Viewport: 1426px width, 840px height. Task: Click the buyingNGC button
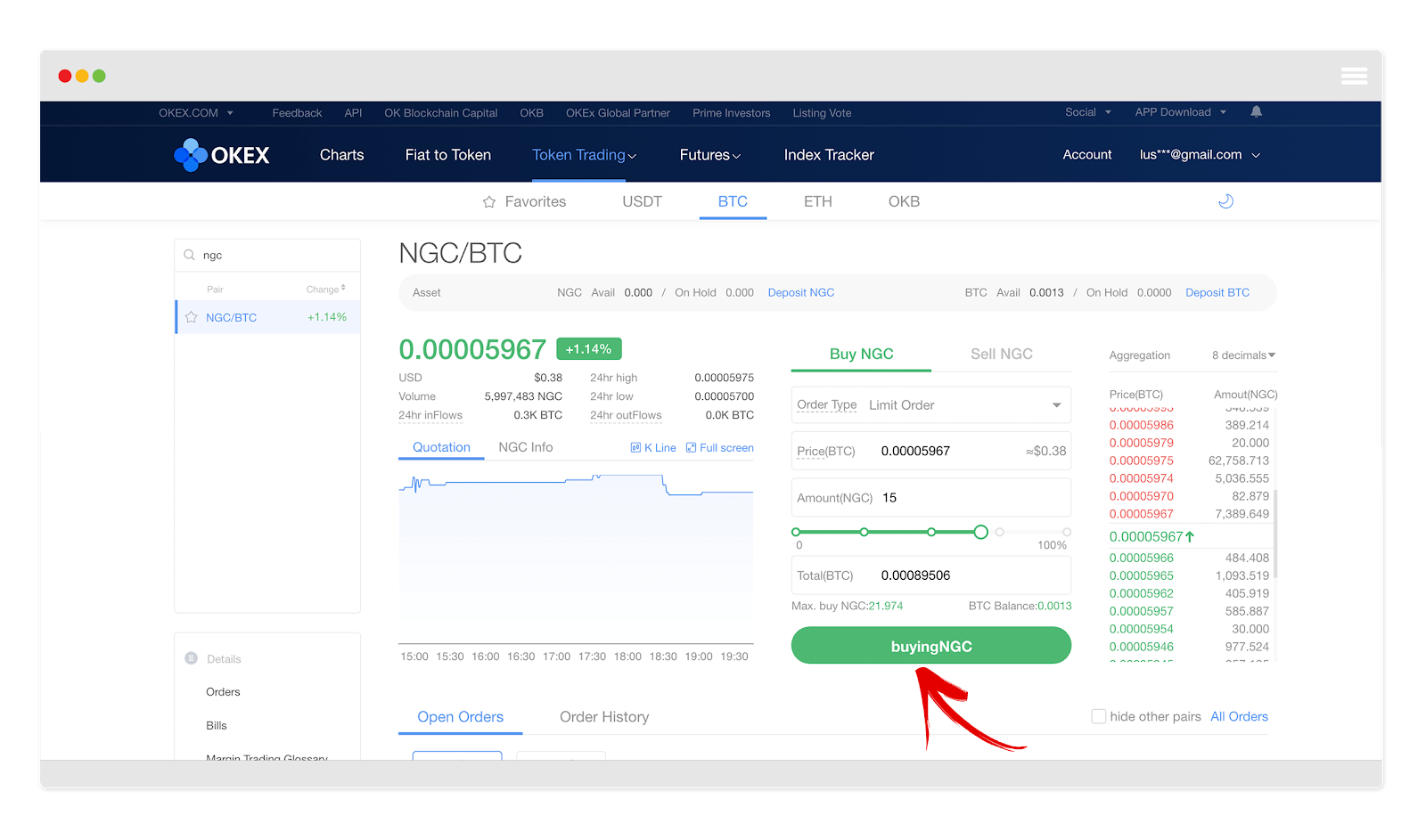[930, 646]
